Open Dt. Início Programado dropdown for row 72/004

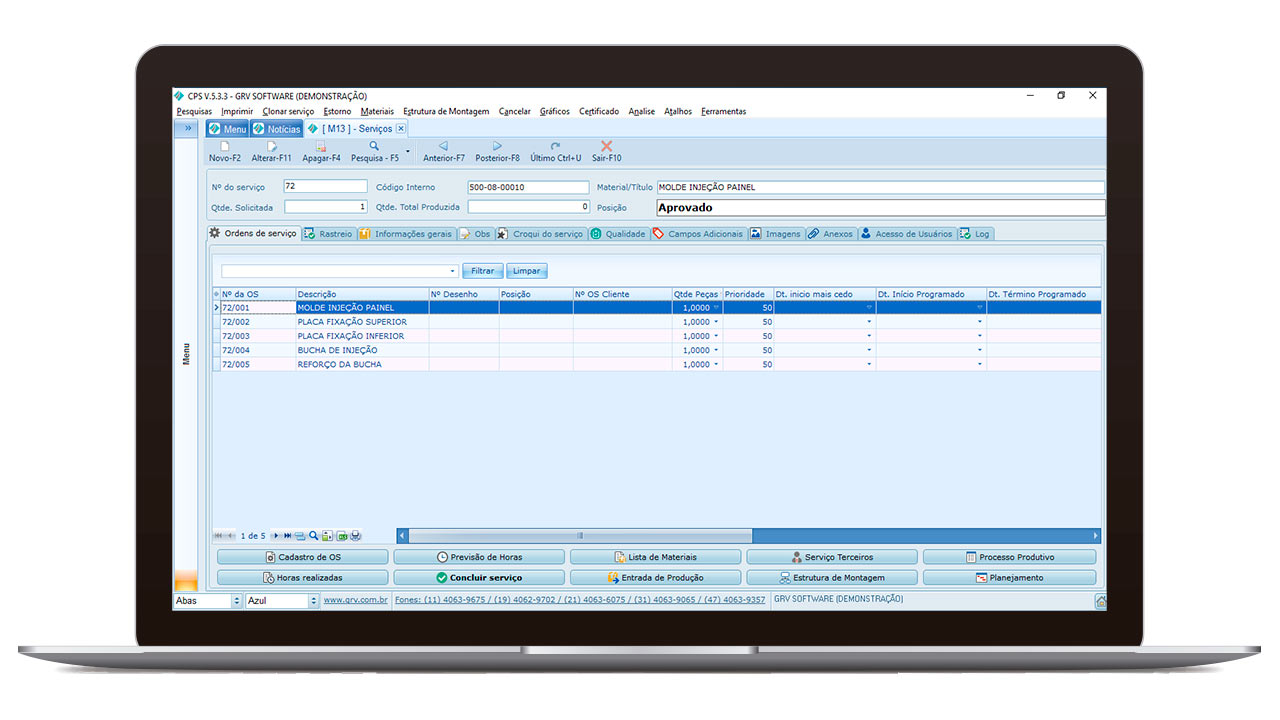pos(980,350)
